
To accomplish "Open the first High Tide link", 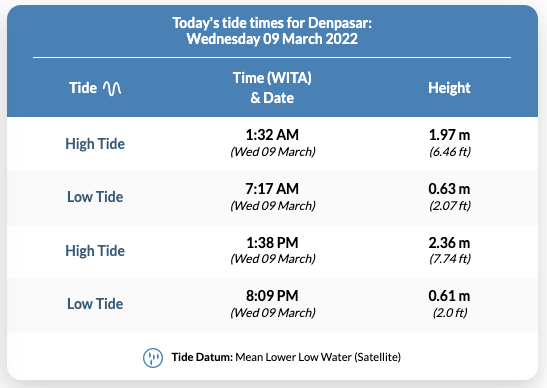I will pyautogui.click(x=95, y=144).
